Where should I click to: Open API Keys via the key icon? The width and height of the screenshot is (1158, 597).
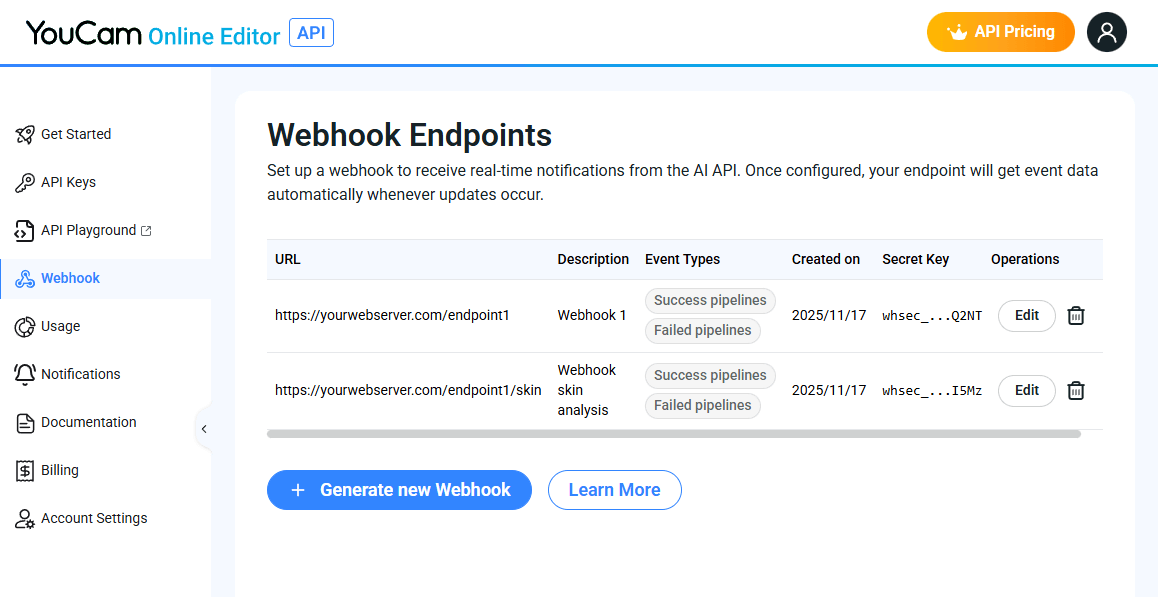[x=25, y=183]
